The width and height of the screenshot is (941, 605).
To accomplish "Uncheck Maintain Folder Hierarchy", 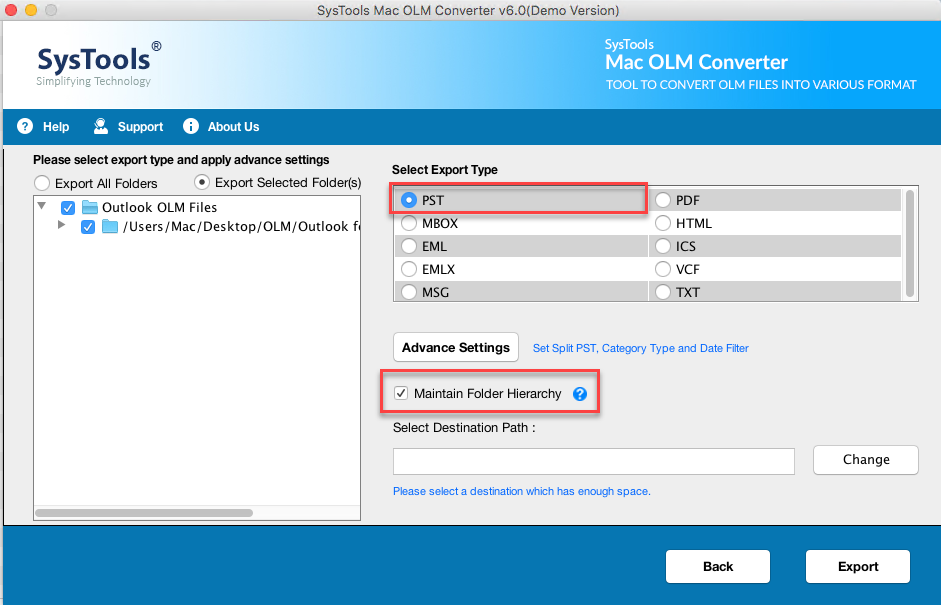I will (x=400, y=393).
